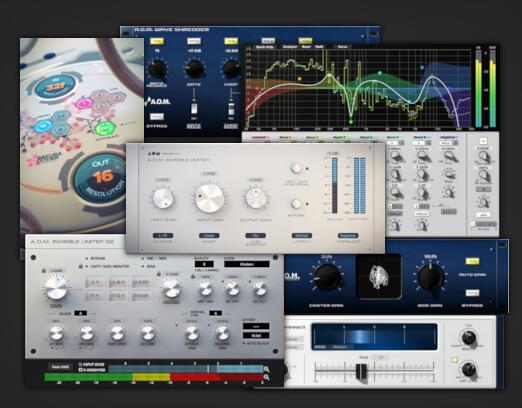Click the green notch node on EQ curve

(351, 122)
